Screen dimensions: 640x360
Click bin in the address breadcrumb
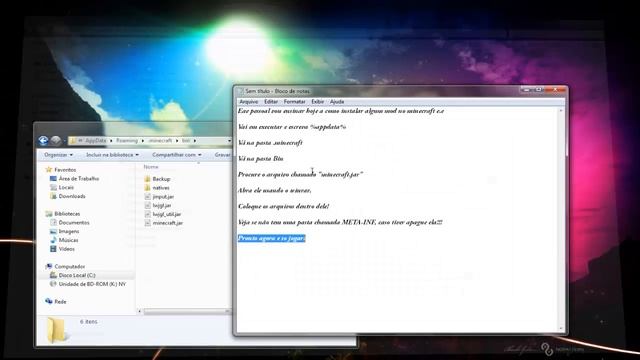click(x=186, y=141)
